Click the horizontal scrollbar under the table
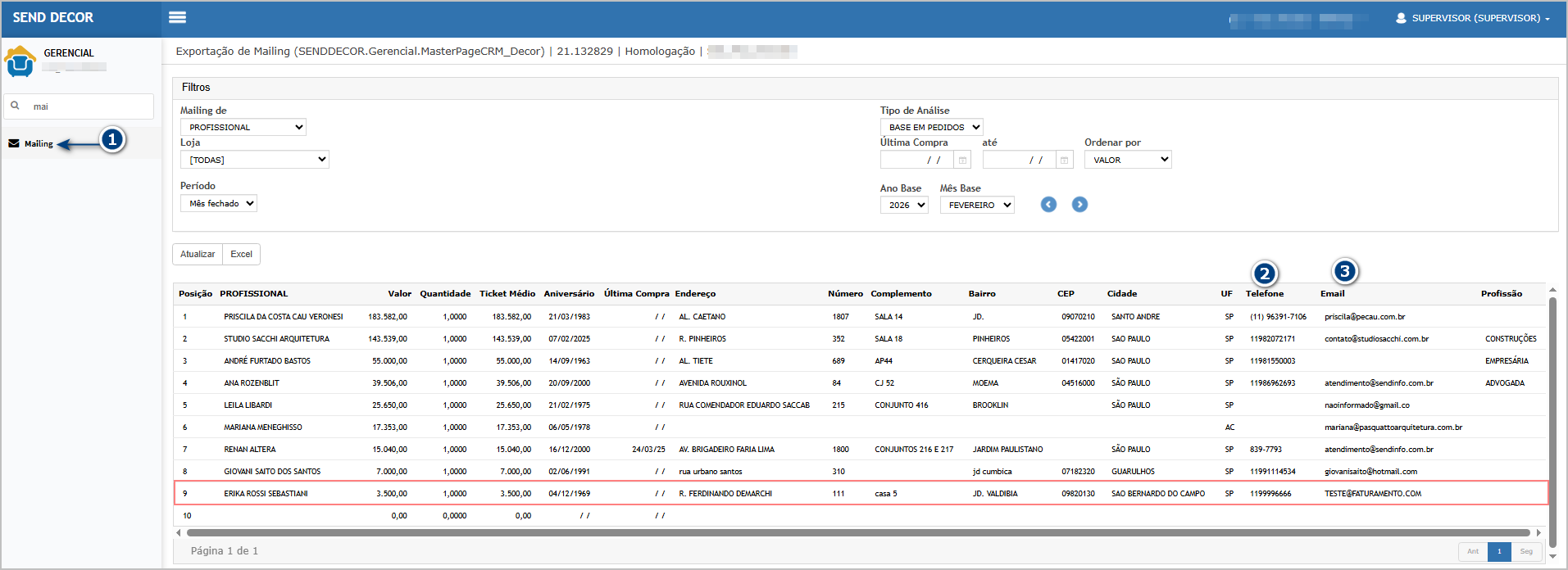 [857, 532]
